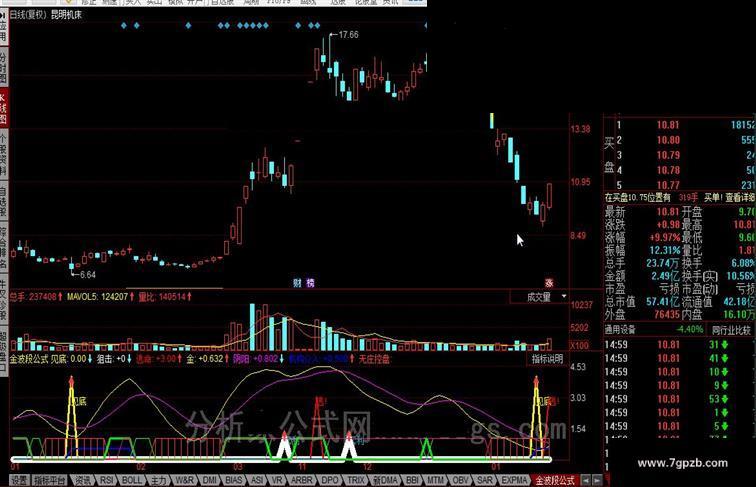756x487 pixels.
Task: Click the first 14:59 trade record row
Action: (x=680, y=345)
